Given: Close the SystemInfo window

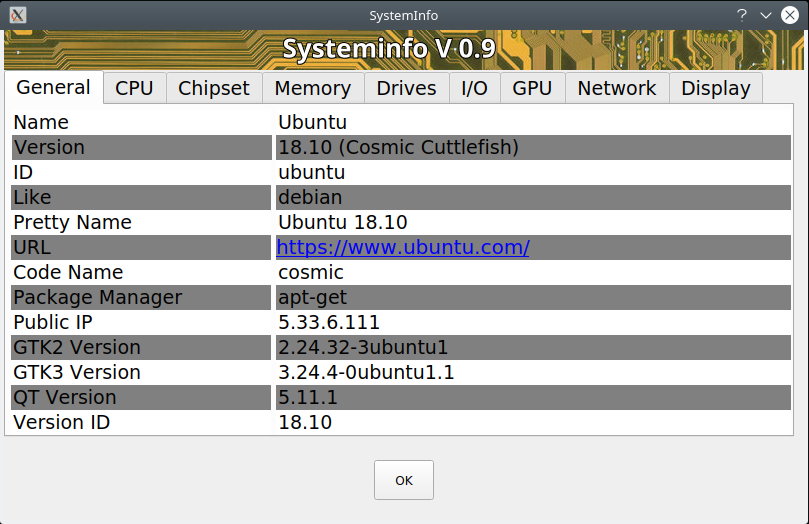Looking at the screenshot, I should click(790, 15).
